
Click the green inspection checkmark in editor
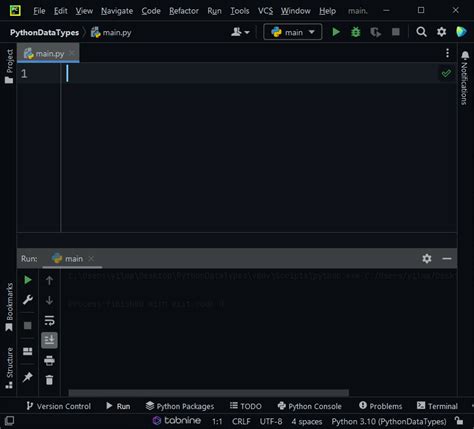pyautogui.click(x=446, y=73)
